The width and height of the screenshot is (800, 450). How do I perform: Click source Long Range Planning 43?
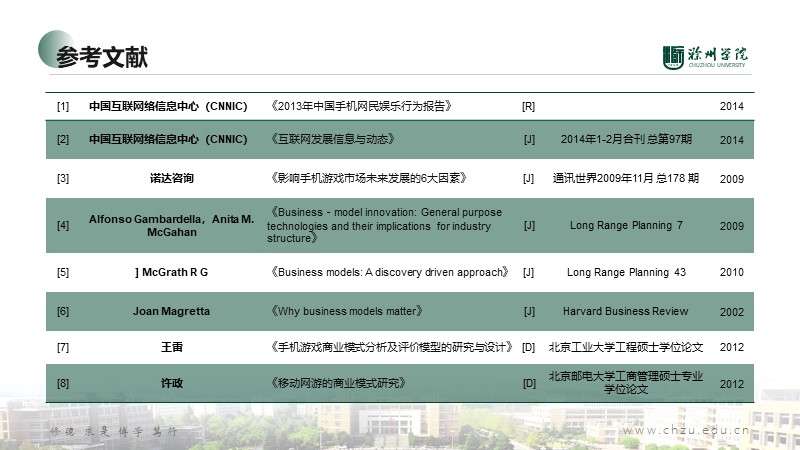(626, 272)
